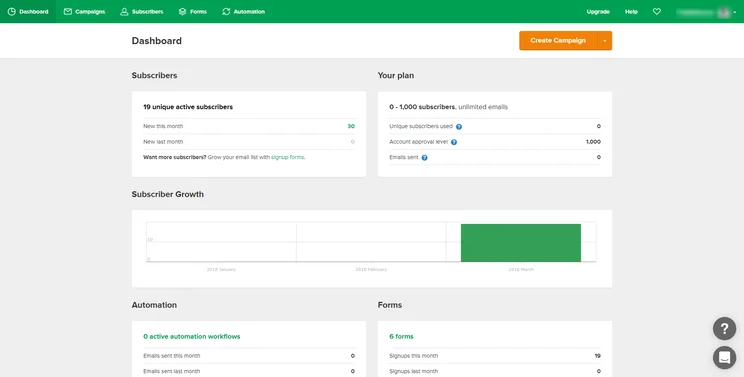This screenshot has width=744, height=377.
Task: Click the 2018 February axis label
Action: click(x=371, y=269)
